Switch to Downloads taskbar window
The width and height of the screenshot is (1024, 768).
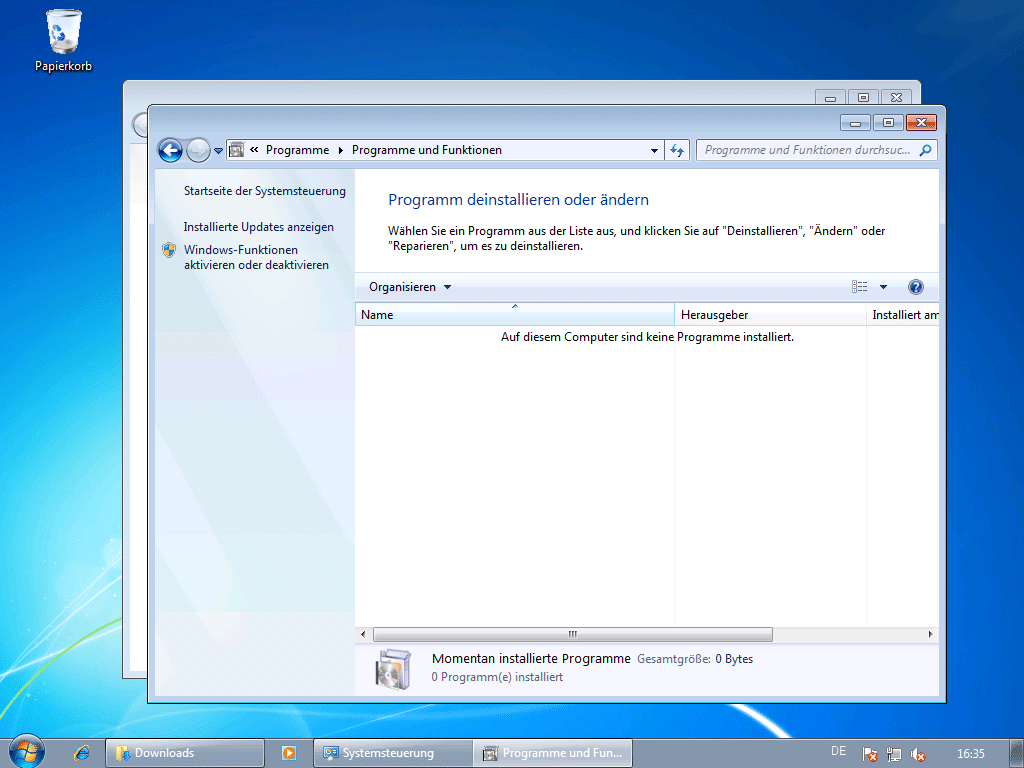[185, 753]
